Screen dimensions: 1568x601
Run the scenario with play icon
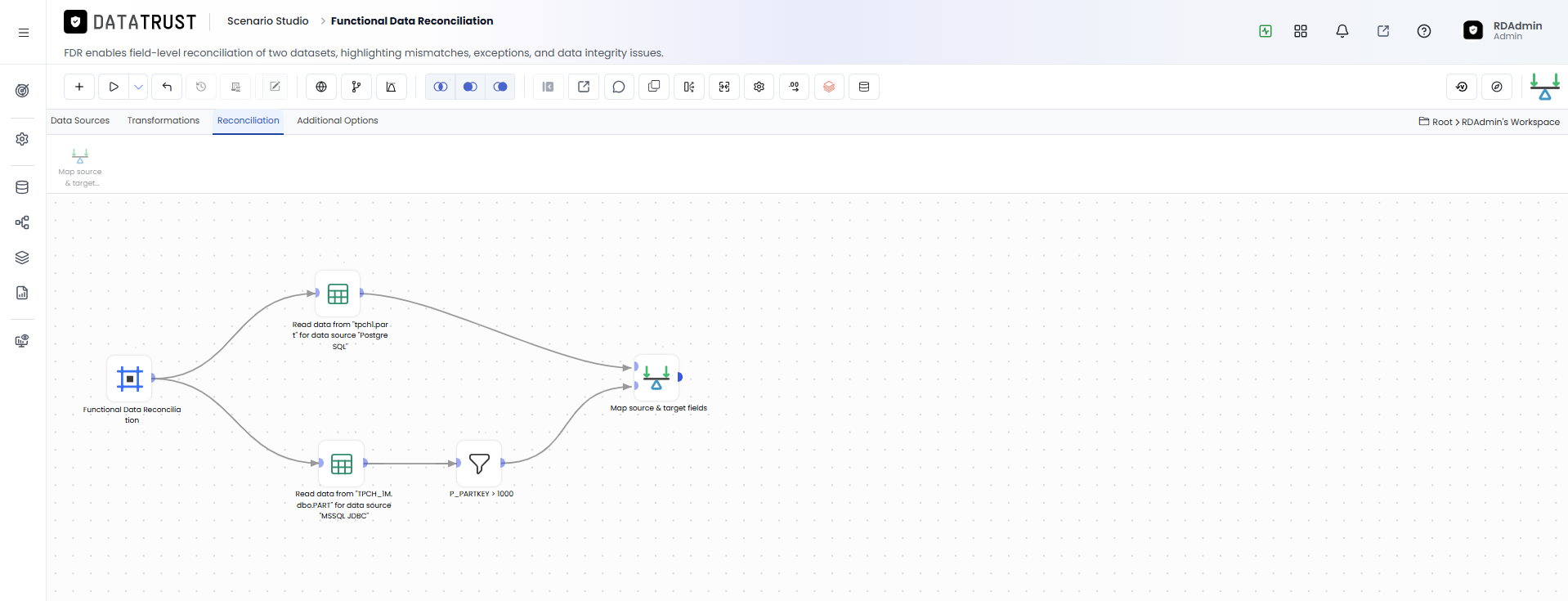(114, 87)
